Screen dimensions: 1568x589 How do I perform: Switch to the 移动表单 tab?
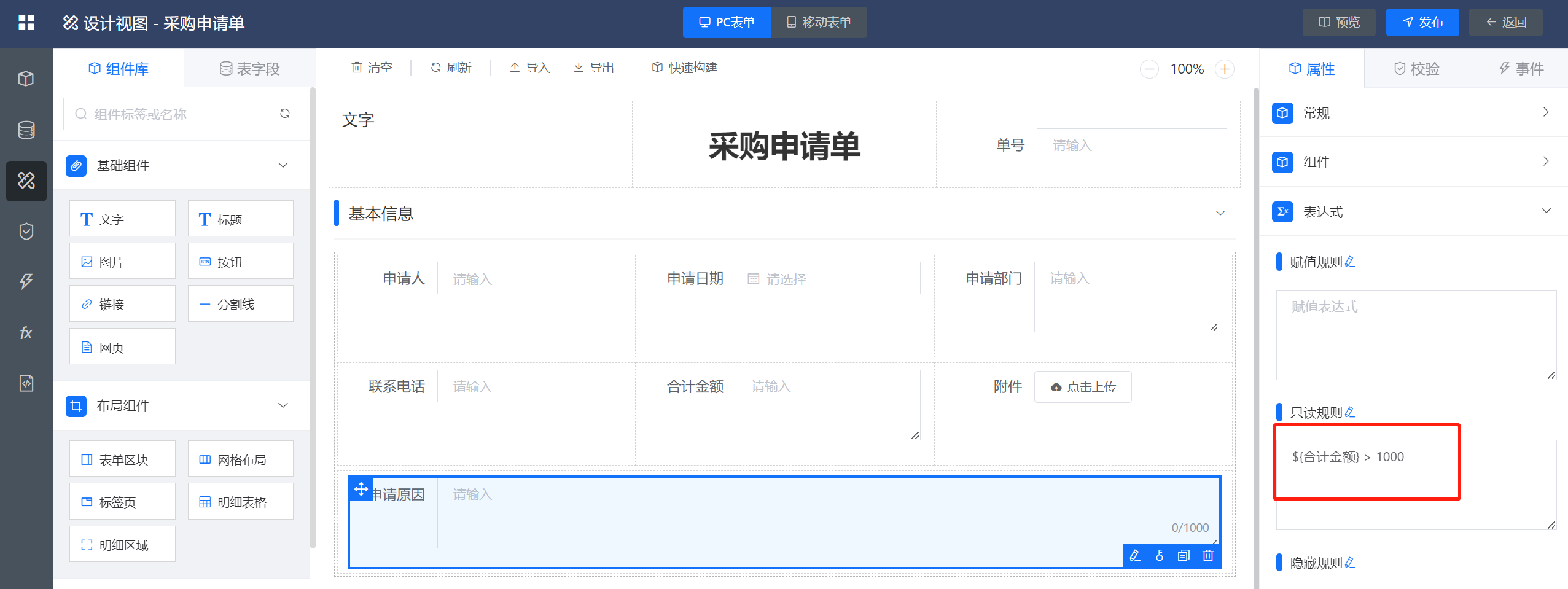pos(819,23)
